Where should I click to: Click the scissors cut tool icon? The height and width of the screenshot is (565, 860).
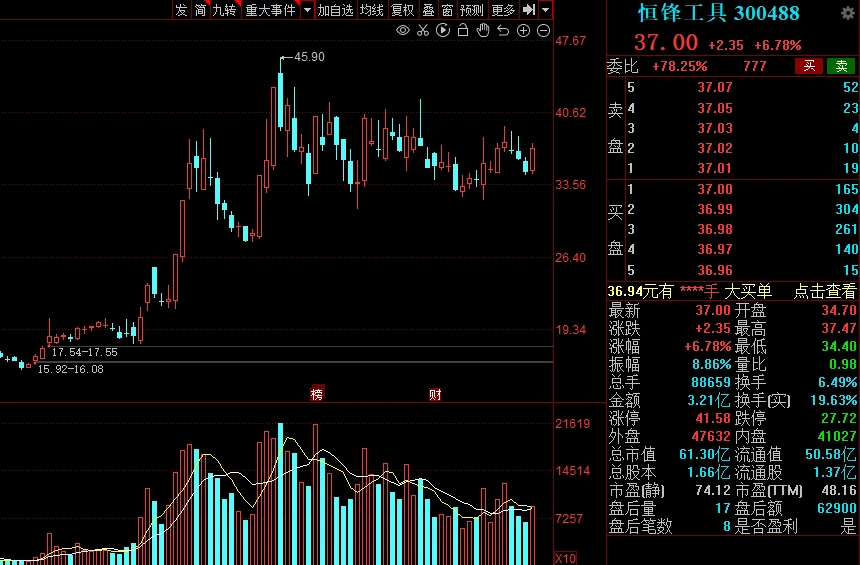tap(423, 31)
